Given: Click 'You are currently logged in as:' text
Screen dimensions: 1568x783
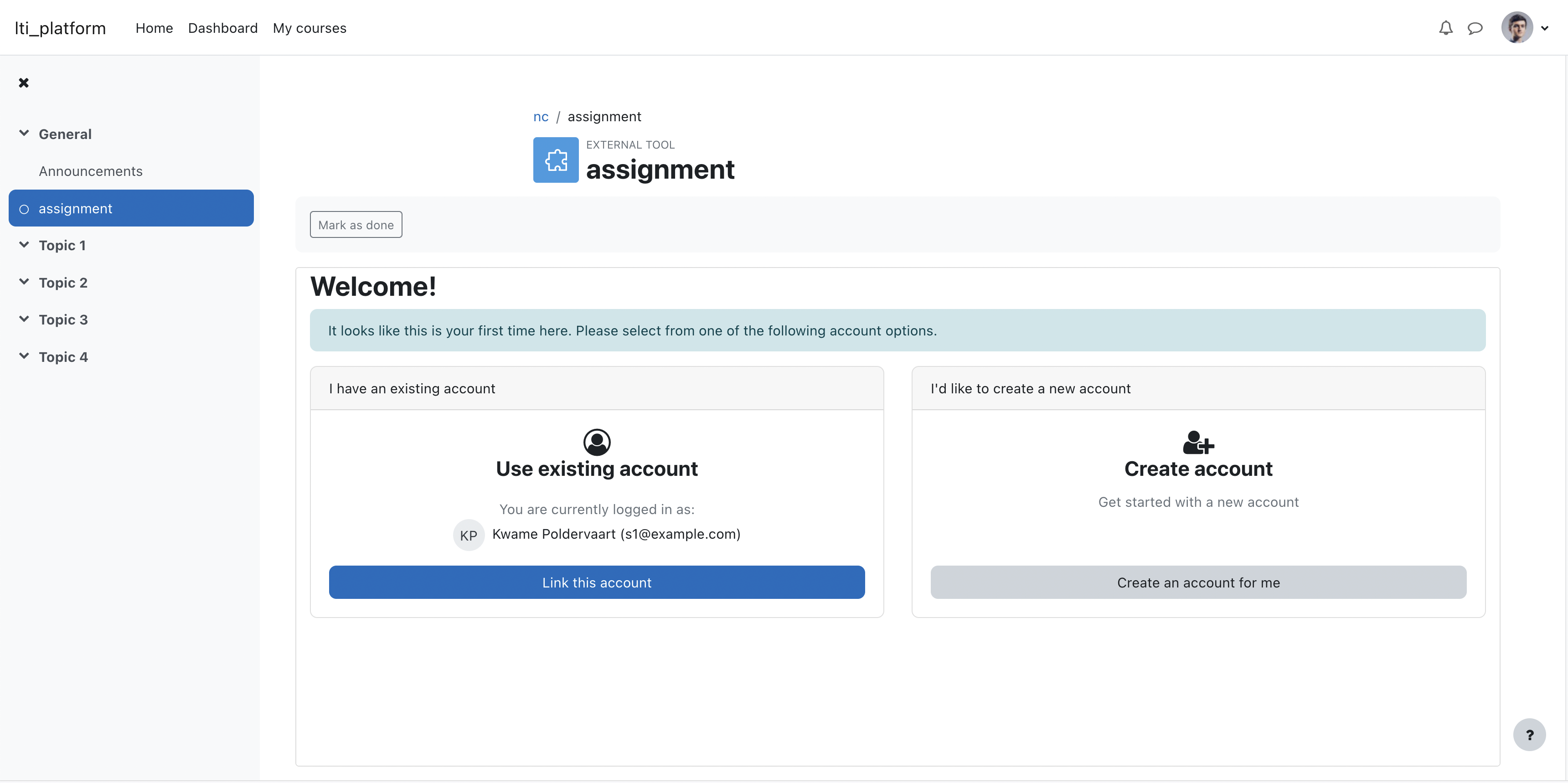Looking at the screenshot, I should point(597,509).
